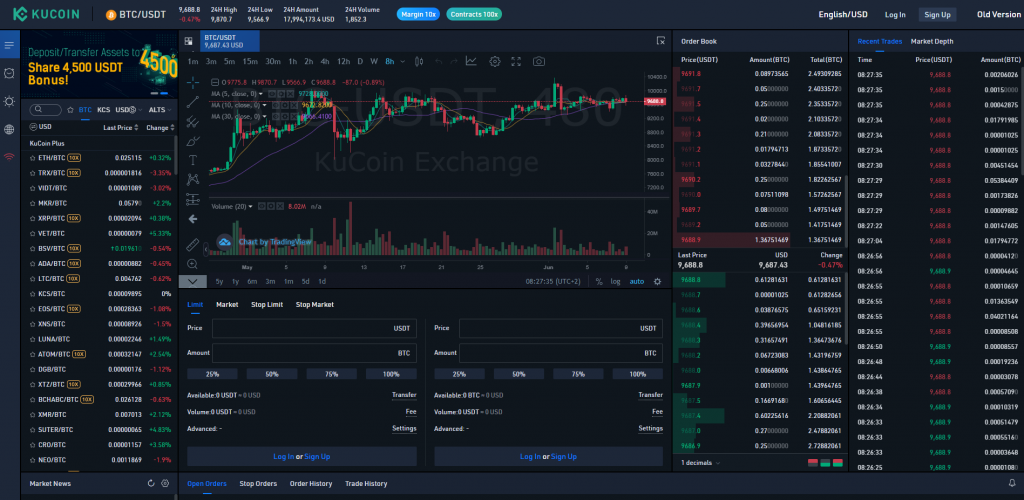Open the Market Depth tab
1024x500 pixels.
tap(932, 41)
